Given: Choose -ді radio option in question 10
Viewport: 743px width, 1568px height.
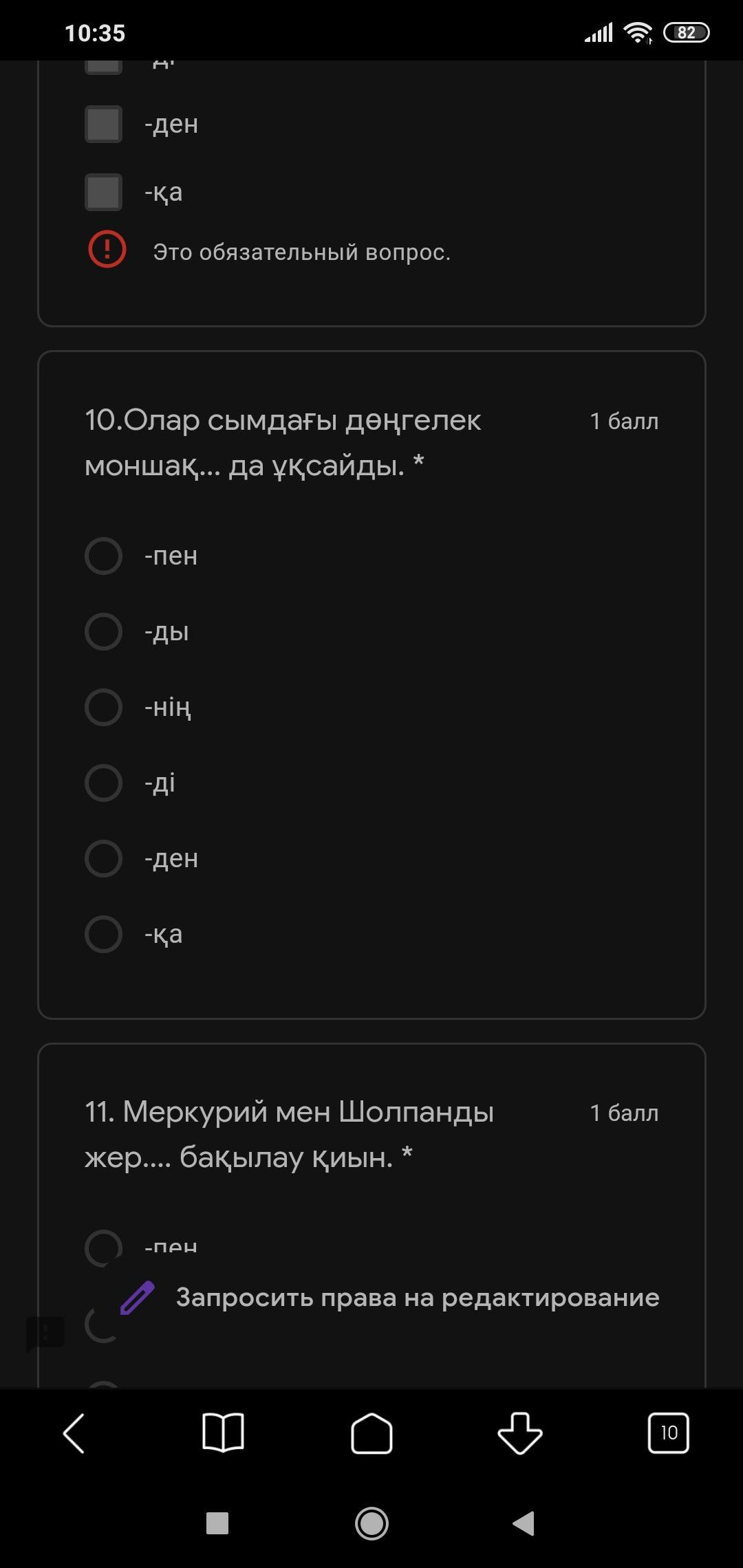Looking at the screenshot, I should pyautogui.click(x=103, y=783).
